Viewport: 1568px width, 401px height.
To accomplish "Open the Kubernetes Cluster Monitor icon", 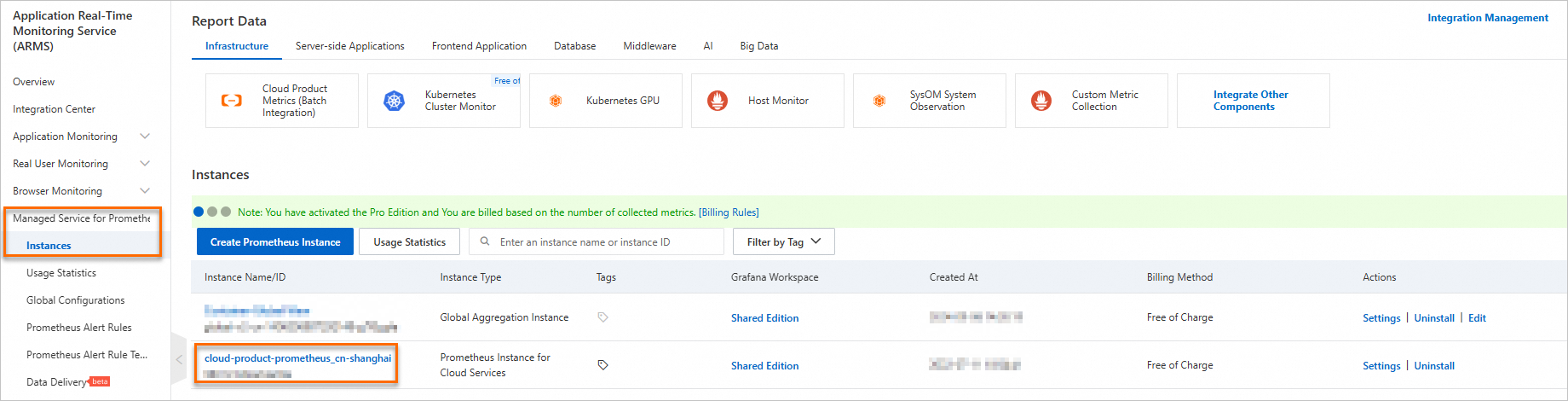I will coord(394,101).
